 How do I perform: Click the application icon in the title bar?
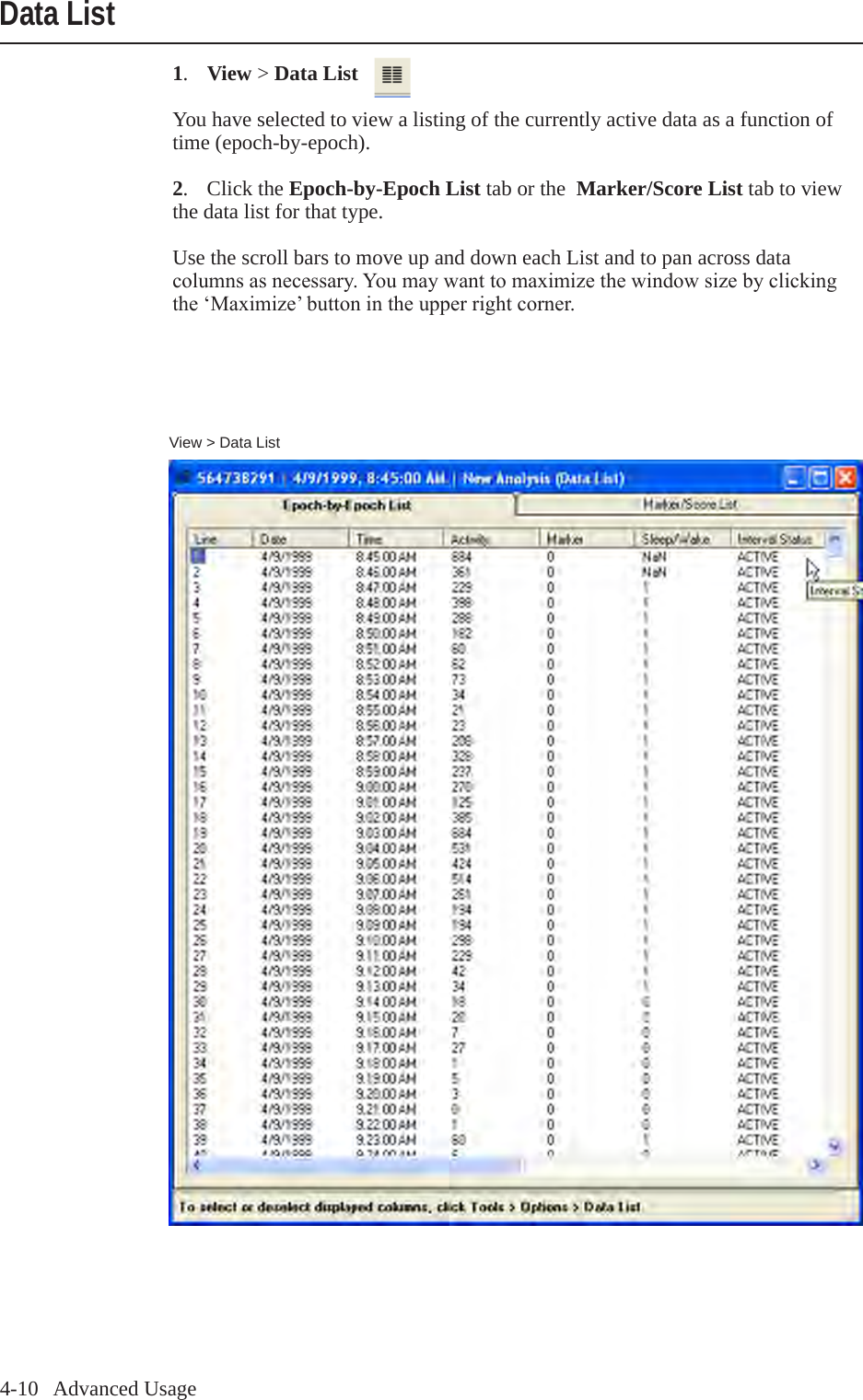182,477
